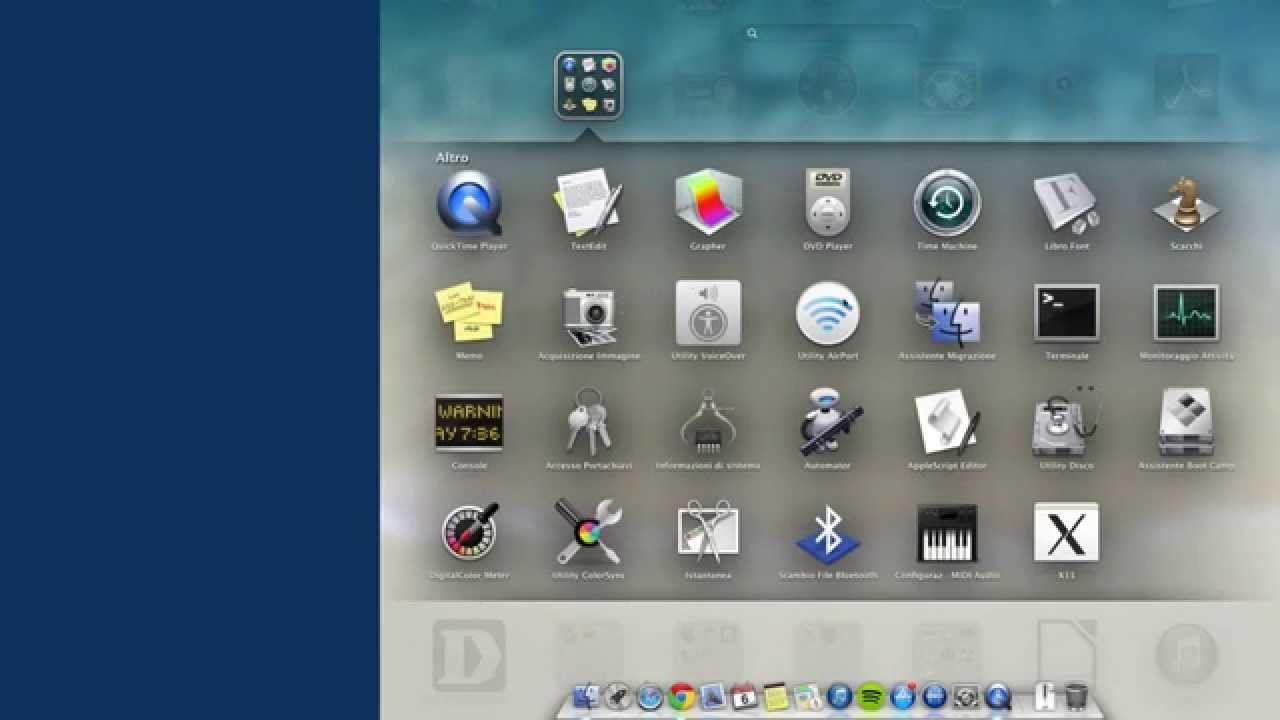The width and height of the screenshot is (1280, 720).
Task: Open Configurazione MIDI Audio
Action: [x=947, y=533]
